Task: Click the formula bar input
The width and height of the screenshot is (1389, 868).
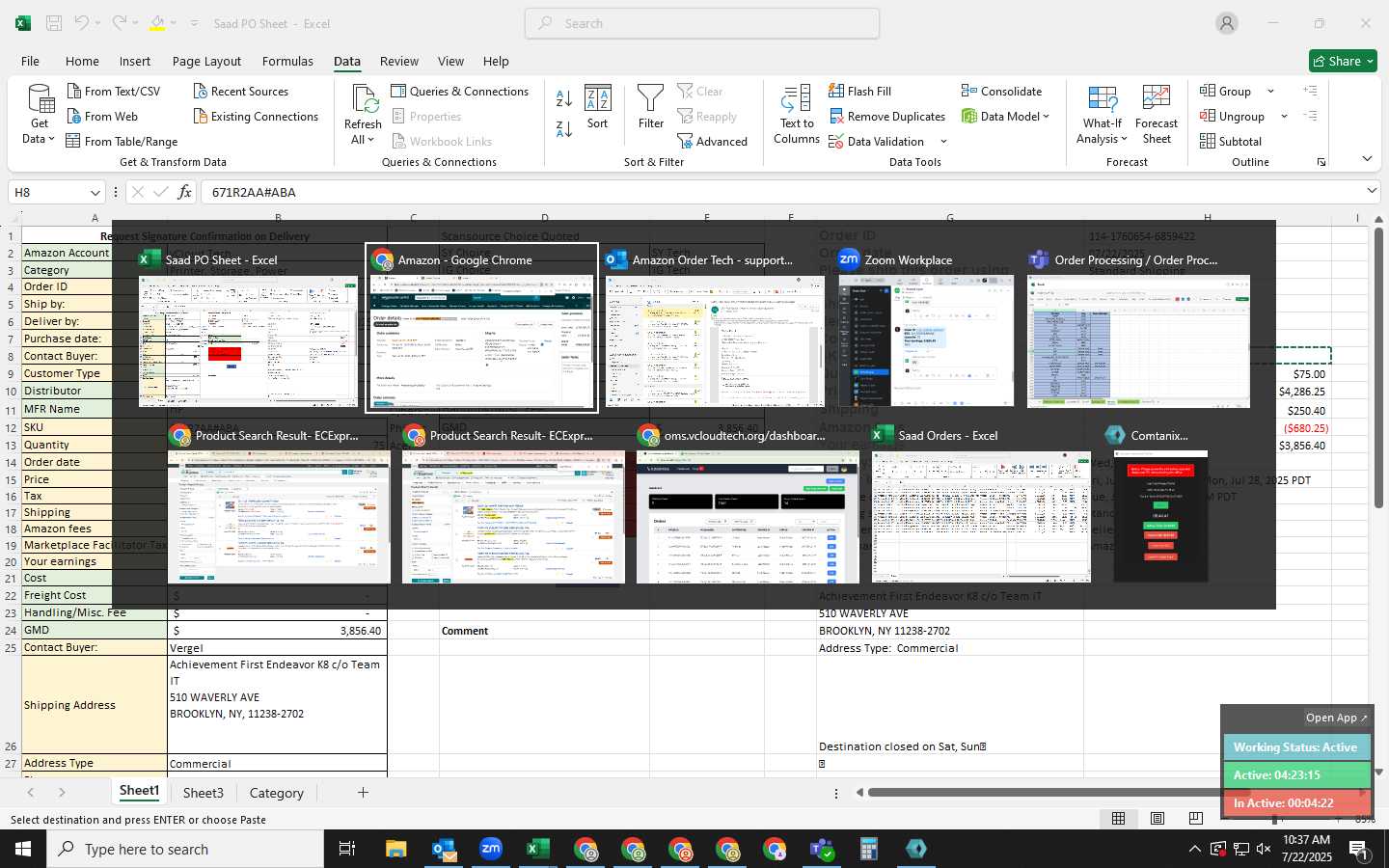Action: pos(781,192)
